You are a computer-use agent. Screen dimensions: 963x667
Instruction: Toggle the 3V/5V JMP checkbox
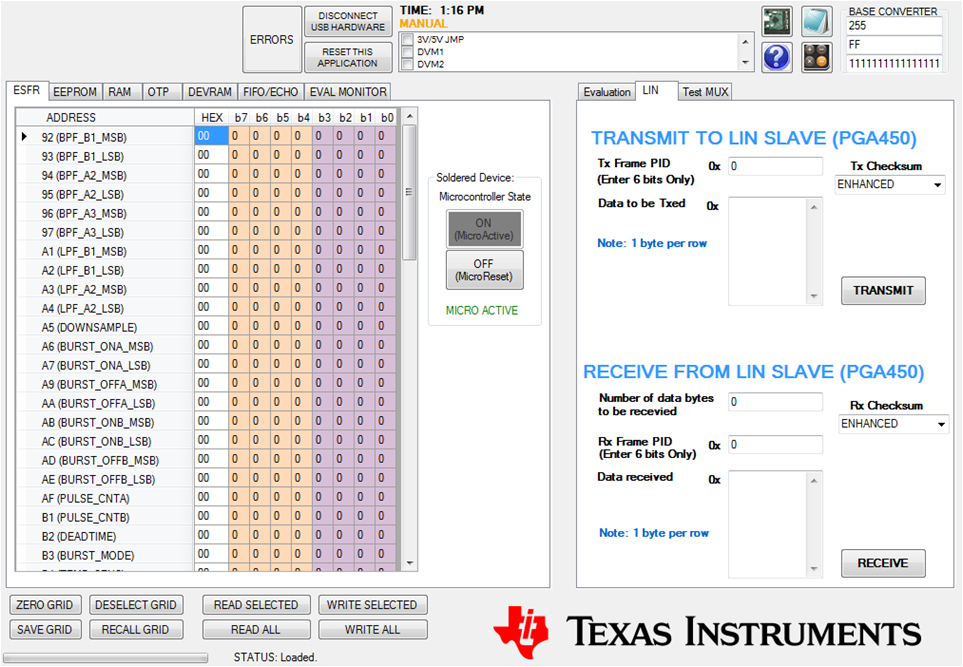[x=407, y=38]
